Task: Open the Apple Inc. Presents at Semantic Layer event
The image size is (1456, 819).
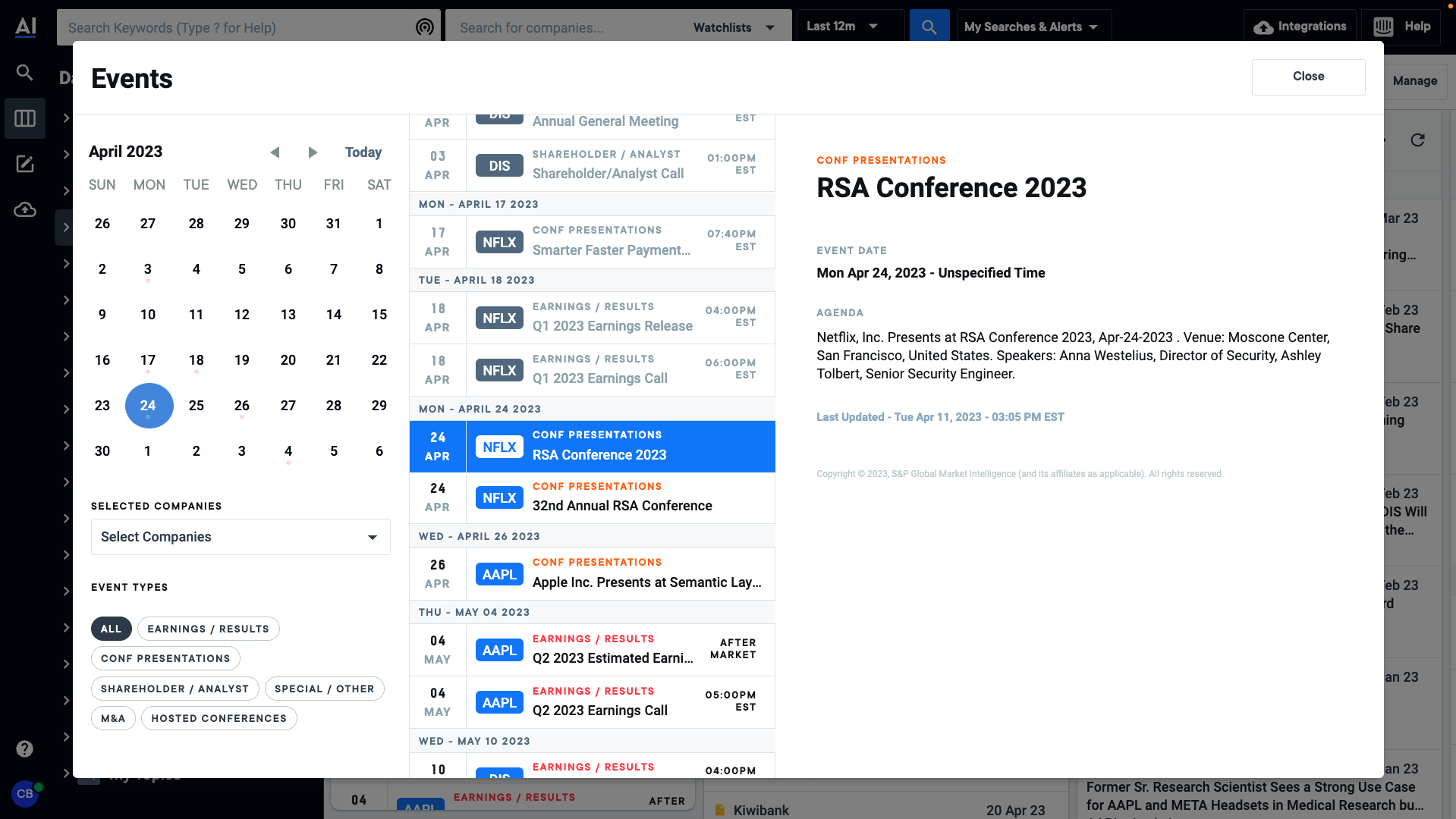Action: (x=592, y=574)
